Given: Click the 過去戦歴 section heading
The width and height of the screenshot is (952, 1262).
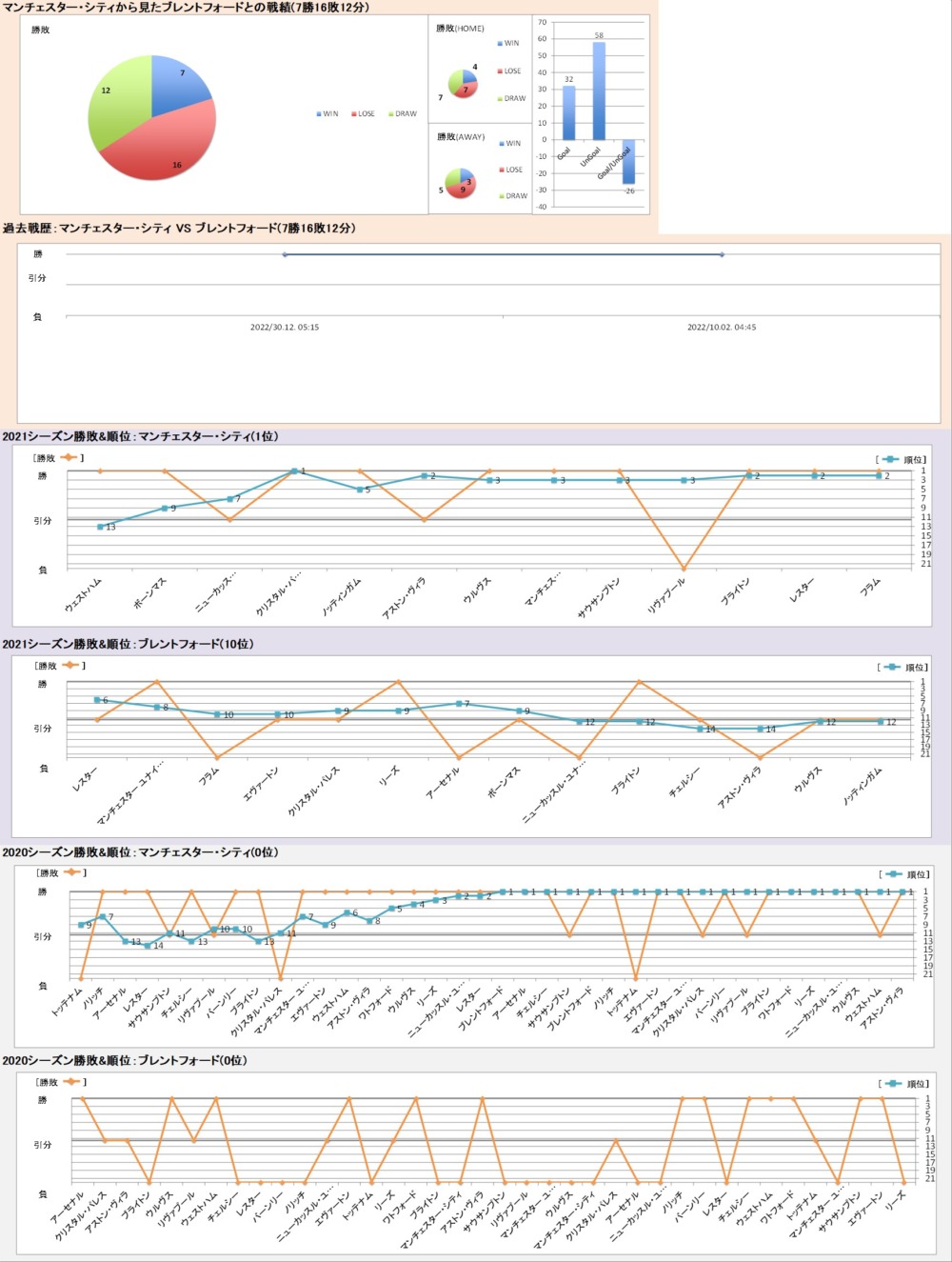Looking at the screenshot, I should point(180,229).
